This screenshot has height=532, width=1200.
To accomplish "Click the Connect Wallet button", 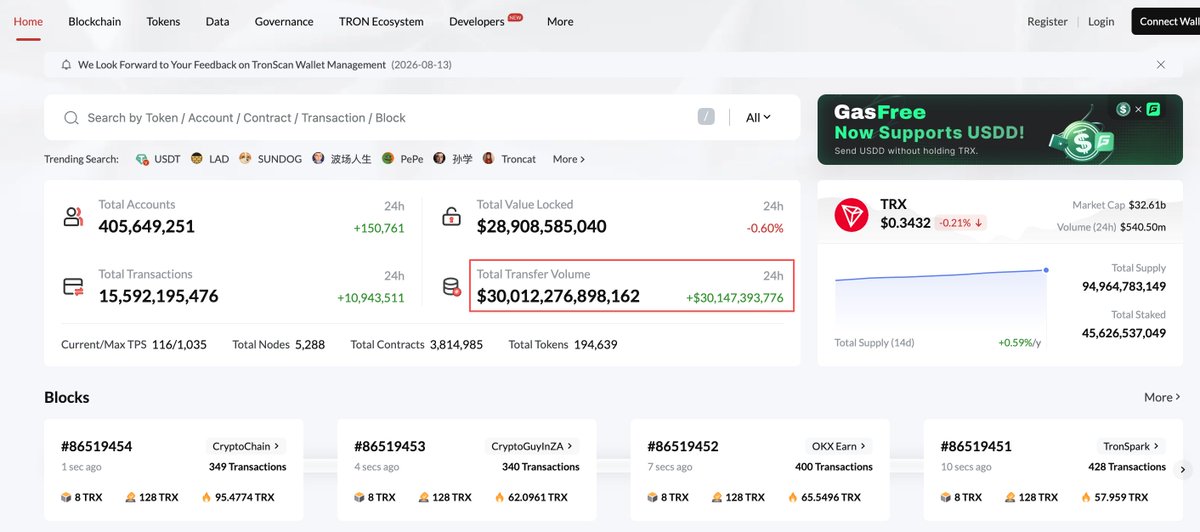I will point(1165,21).
